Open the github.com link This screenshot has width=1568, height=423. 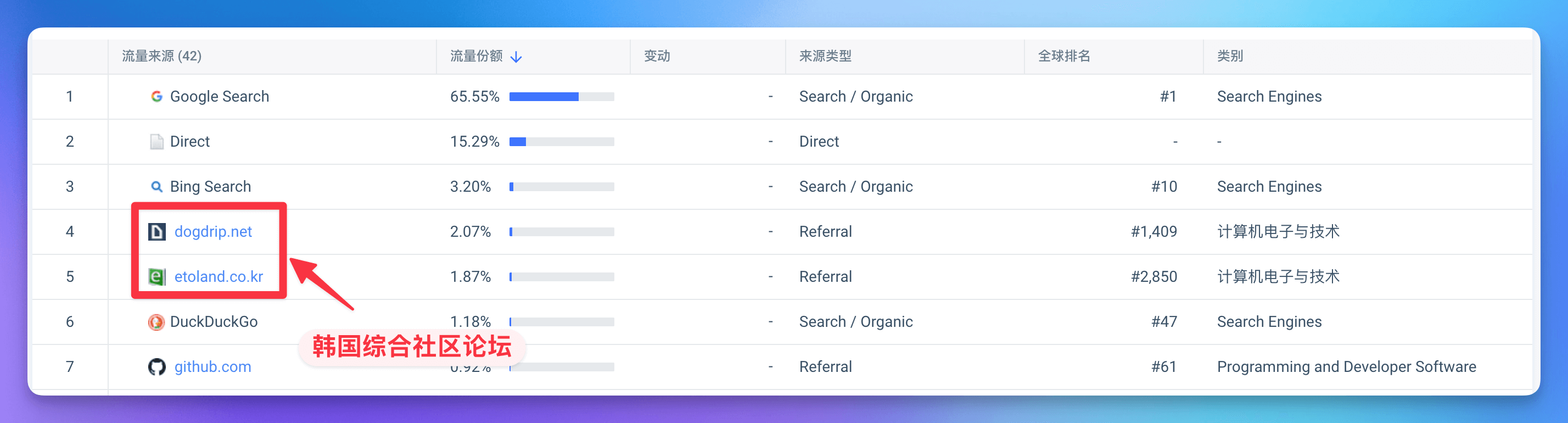click(212, 367)
